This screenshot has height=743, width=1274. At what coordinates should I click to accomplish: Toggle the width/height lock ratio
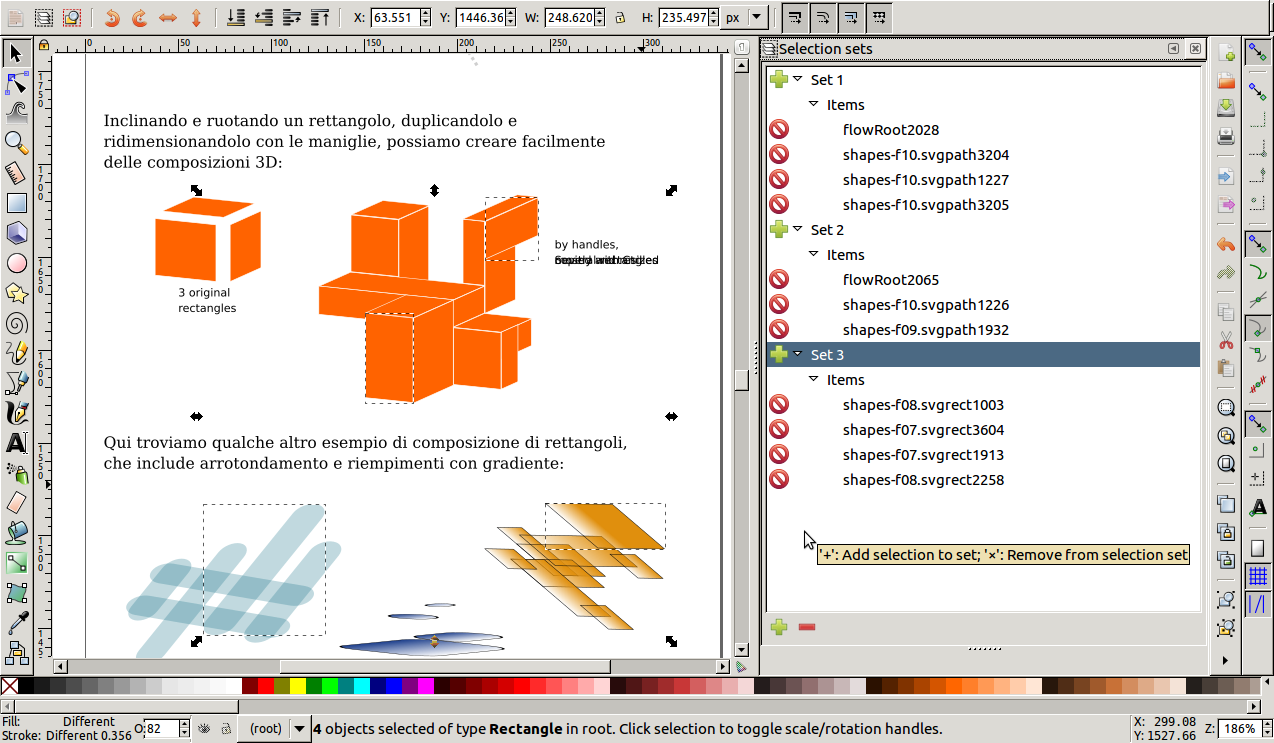coord(620,17)
